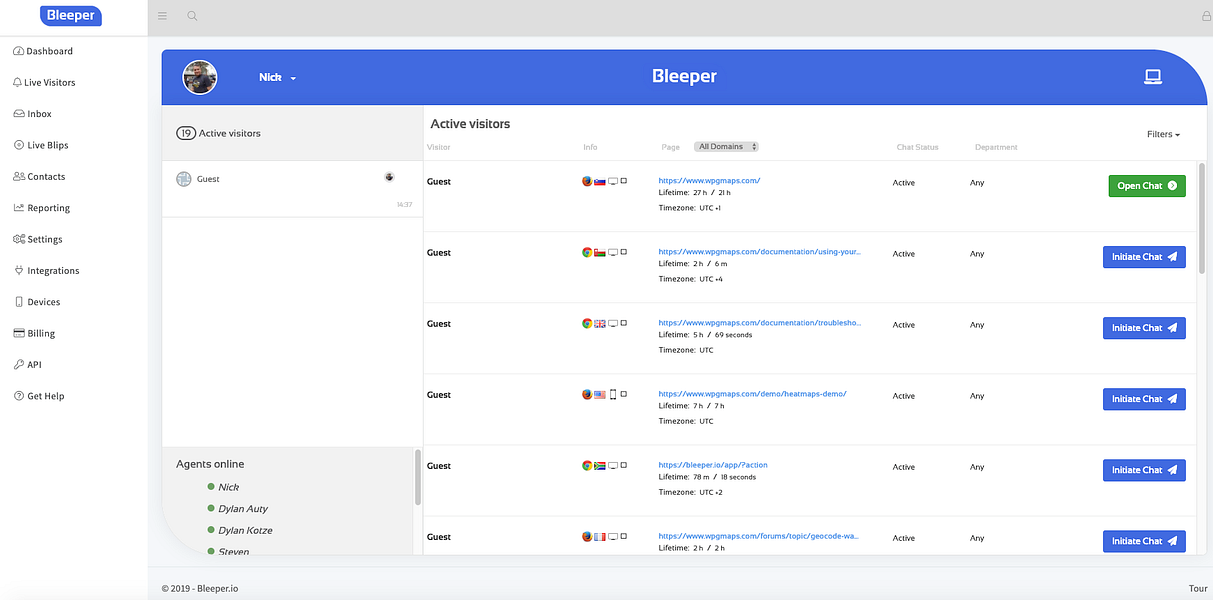The image size is (1213, 600).
Task: Click the Slovenia flag in first visitor row
Action: click(x=600, y=182)
